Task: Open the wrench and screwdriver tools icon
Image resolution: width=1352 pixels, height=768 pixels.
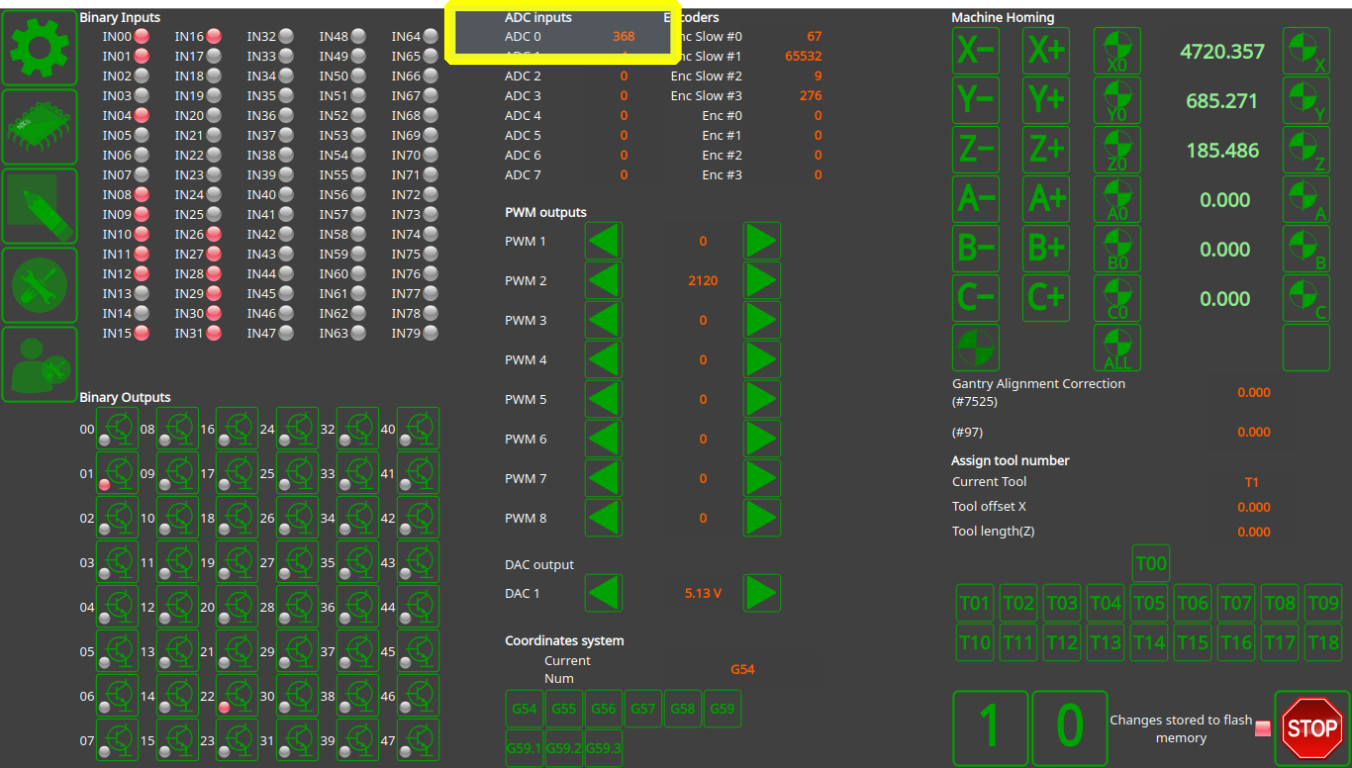Action: tap(40, 285)
